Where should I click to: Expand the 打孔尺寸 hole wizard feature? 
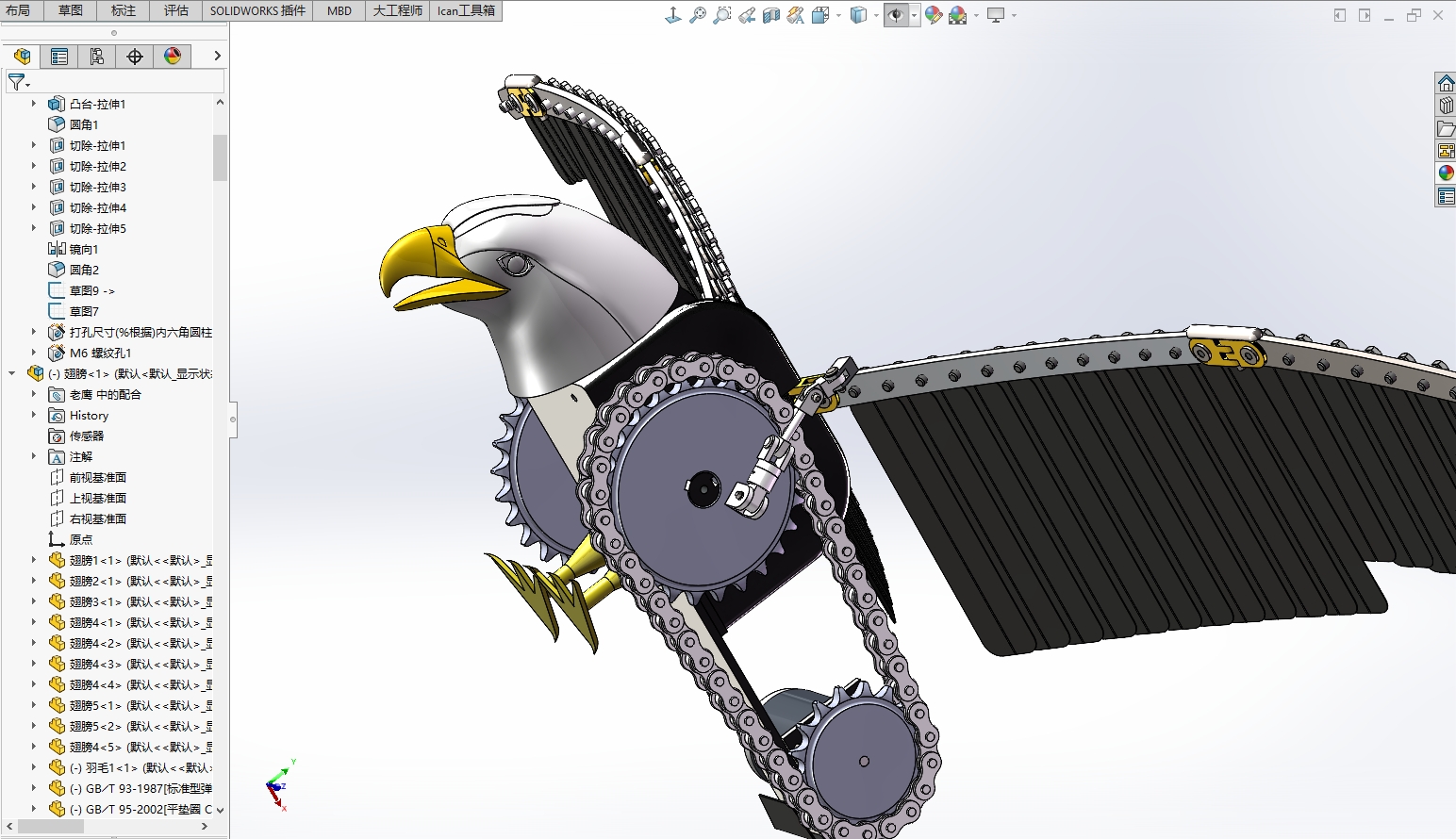(x=34, y=332)
